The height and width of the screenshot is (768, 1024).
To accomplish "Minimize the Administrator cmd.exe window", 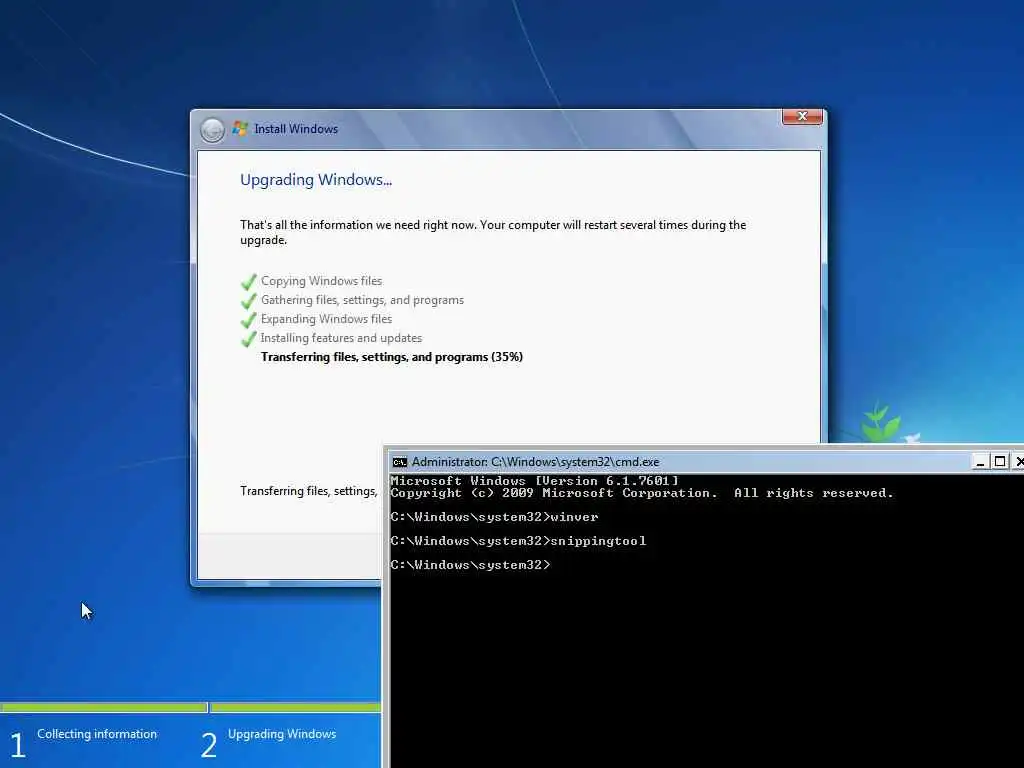I will [x=980, y=462].
